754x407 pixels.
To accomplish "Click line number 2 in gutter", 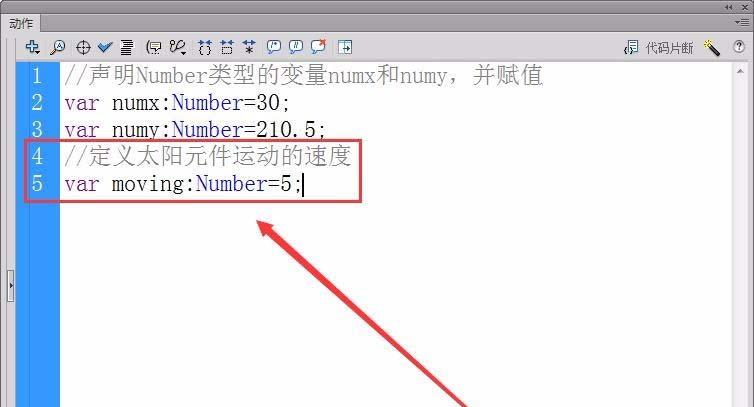I will coord(37,102).
